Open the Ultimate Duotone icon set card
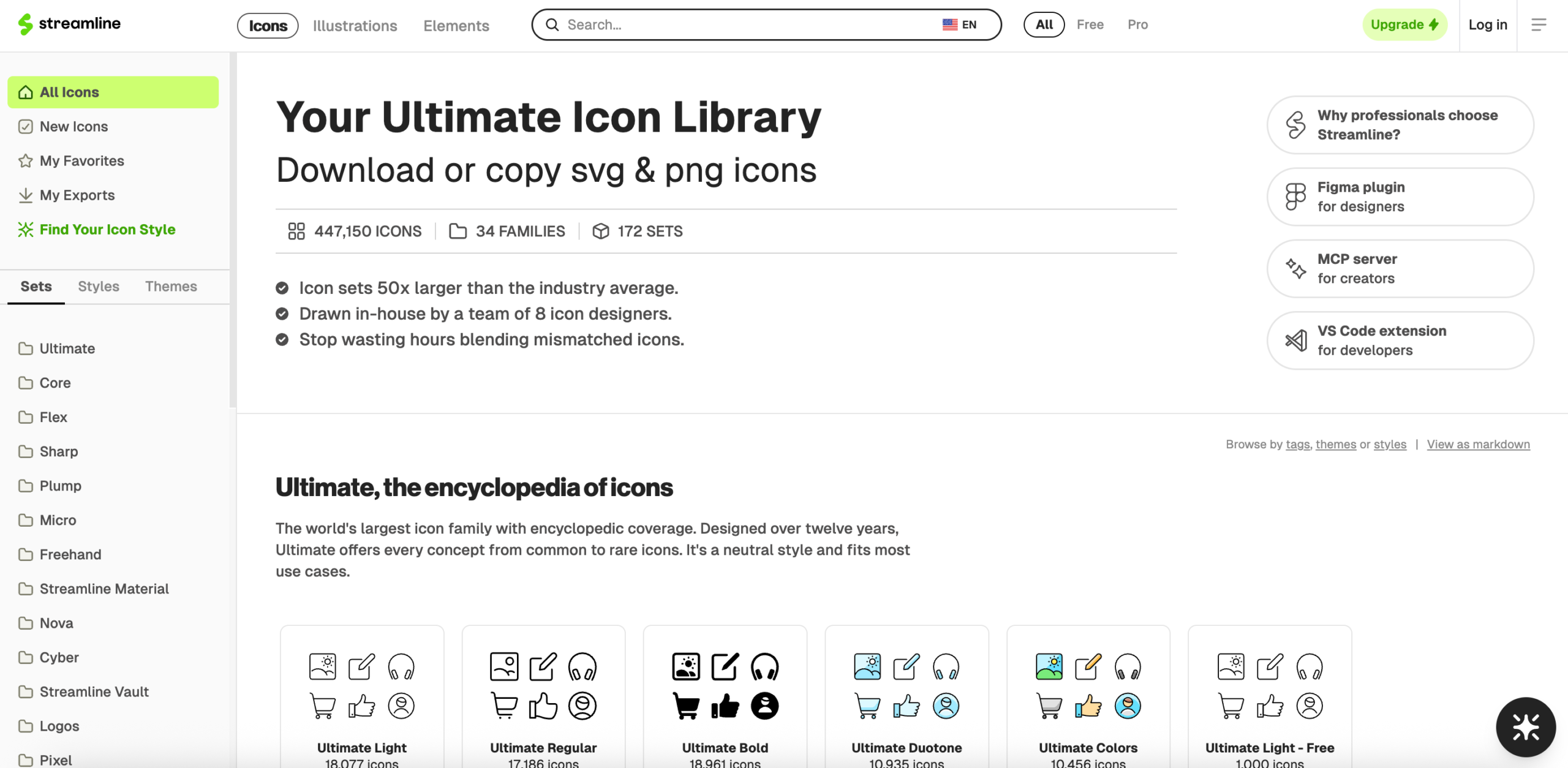This screenshot has width=1568, height=768. pyautogui.click(x=907, y=697)
